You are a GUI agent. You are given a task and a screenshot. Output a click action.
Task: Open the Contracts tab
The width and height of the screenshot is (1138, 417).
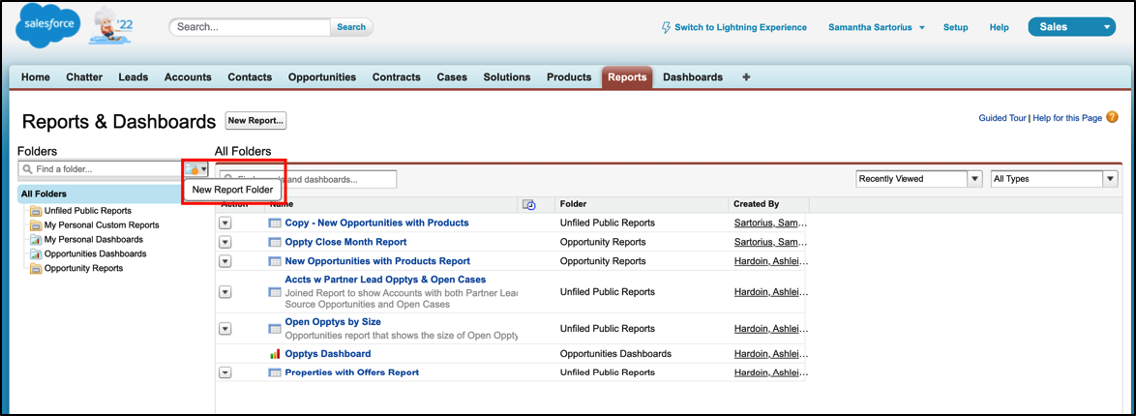click(396, 77)
